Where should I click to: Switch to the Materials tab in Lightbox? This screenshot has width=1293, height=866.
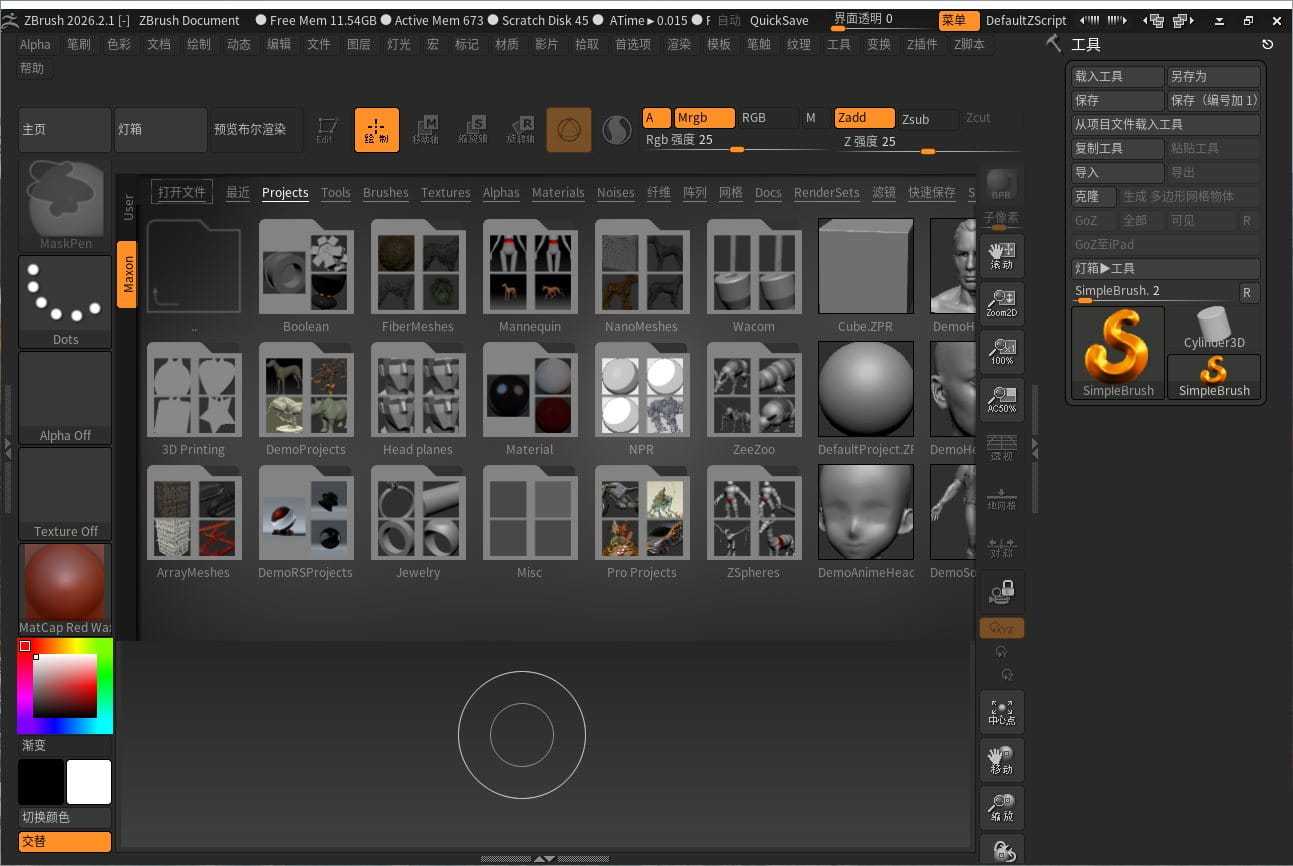click(558, 193)
